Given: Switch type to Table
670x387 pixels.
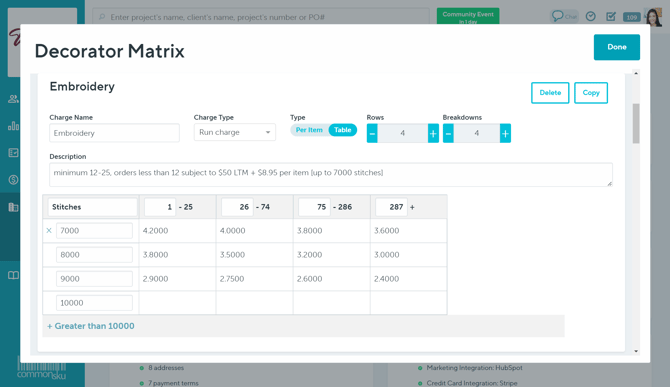Looking at the screenshot, I should coord(343,130).
